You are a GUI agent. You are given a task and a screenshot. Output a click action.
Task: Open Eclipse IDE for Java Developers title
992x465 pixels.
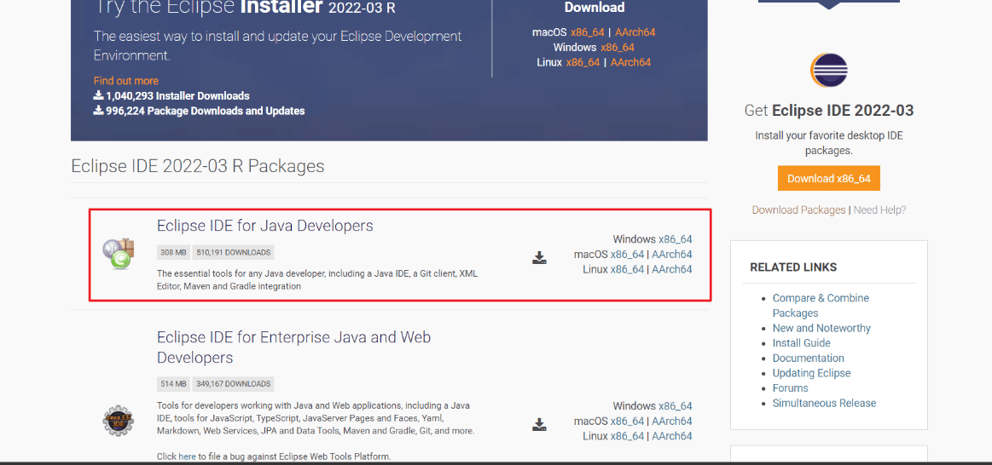pyautogui.click(x=265, y=225)
